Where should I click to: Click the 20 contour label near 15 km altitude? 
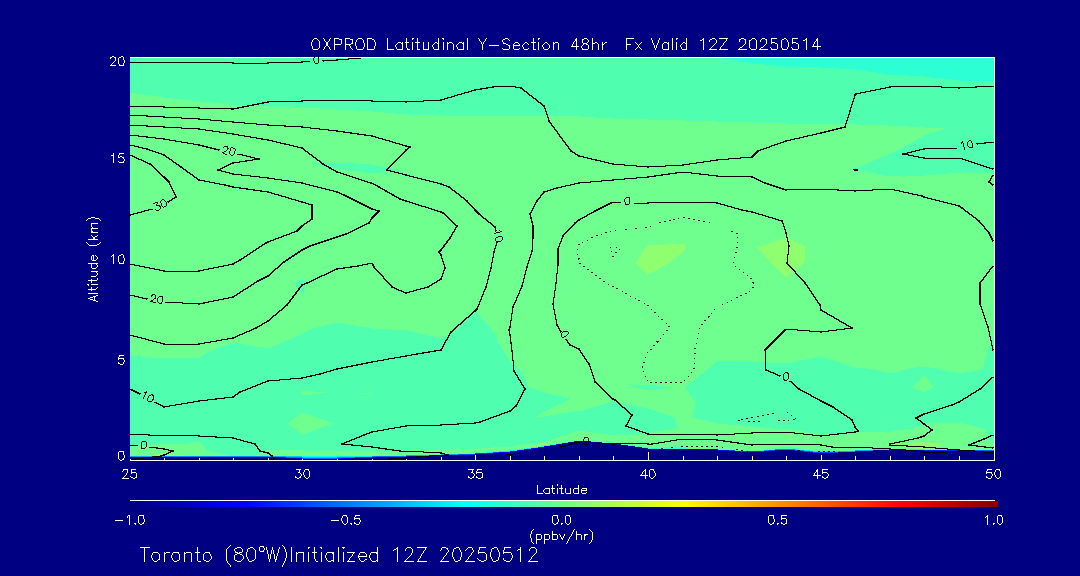pos(228,151)
